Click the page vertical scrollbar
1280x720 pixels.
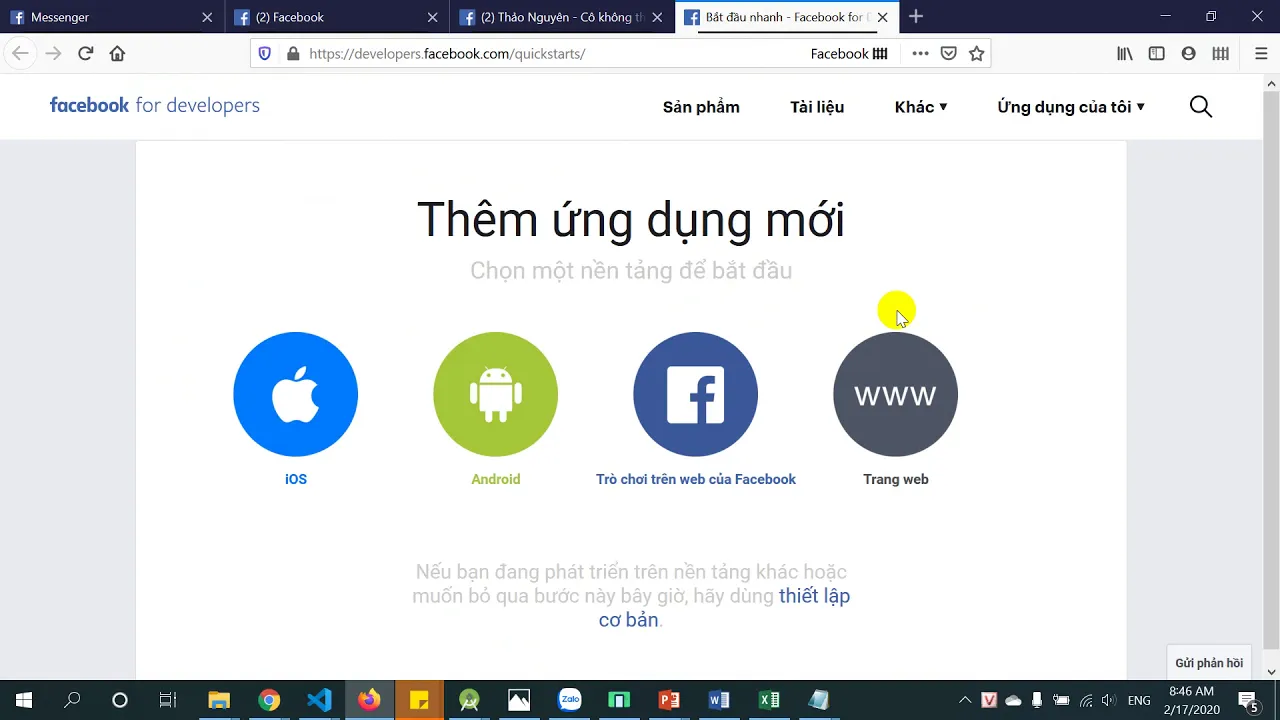point(1271,370)
